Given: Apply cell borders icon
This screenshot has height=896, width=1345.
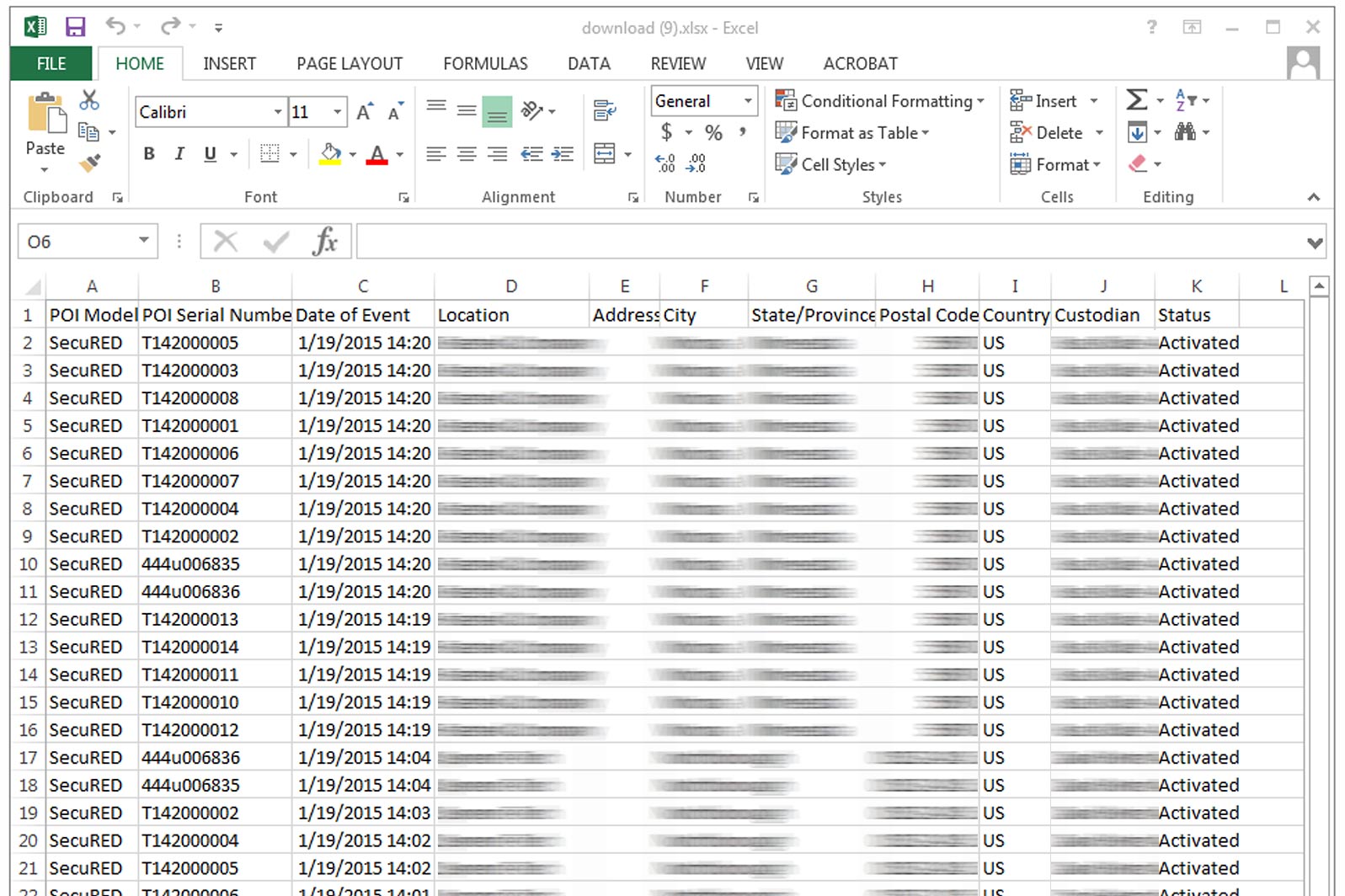Looking at the screenshot, I should tap(270, 153).
